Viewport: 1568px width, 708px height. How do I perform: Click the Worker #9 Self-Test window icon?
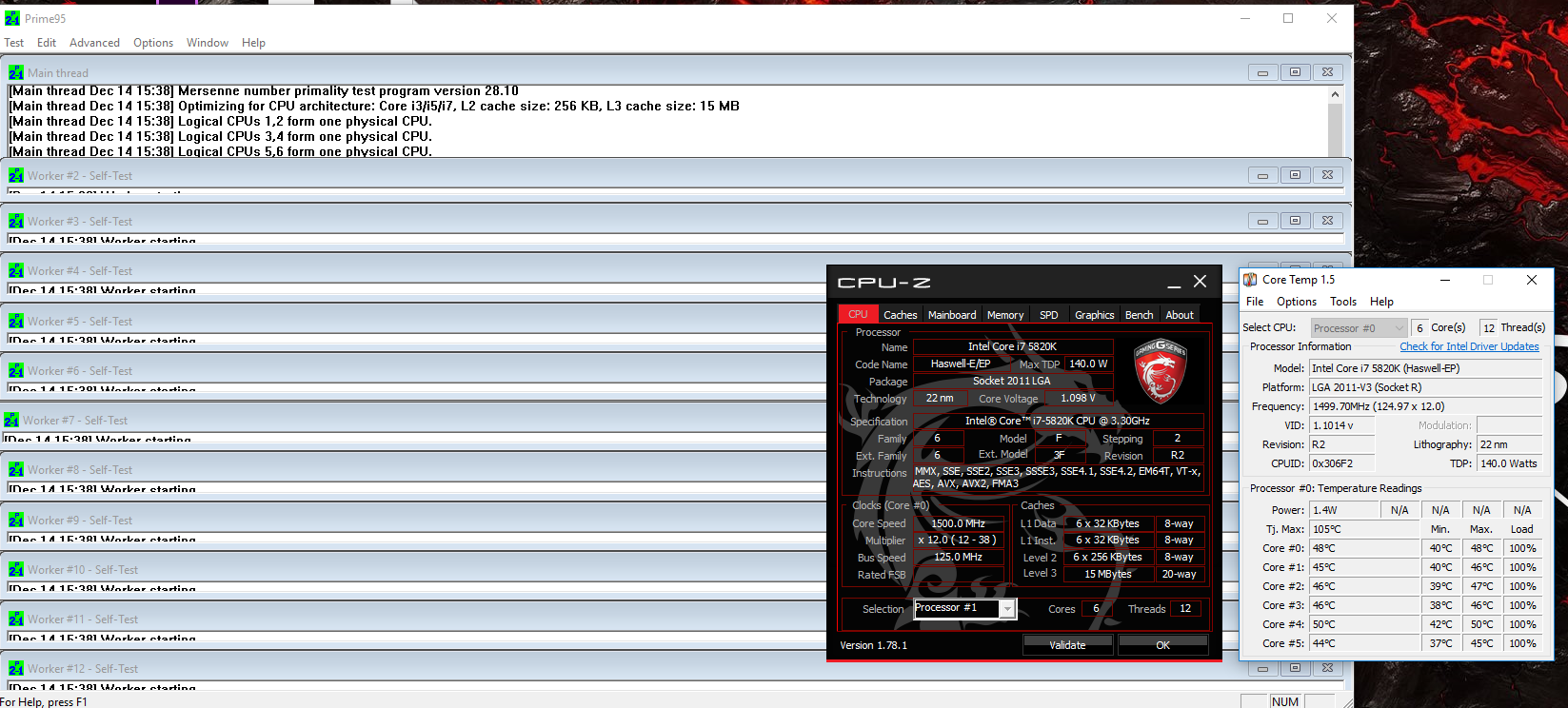coord(16,520)
